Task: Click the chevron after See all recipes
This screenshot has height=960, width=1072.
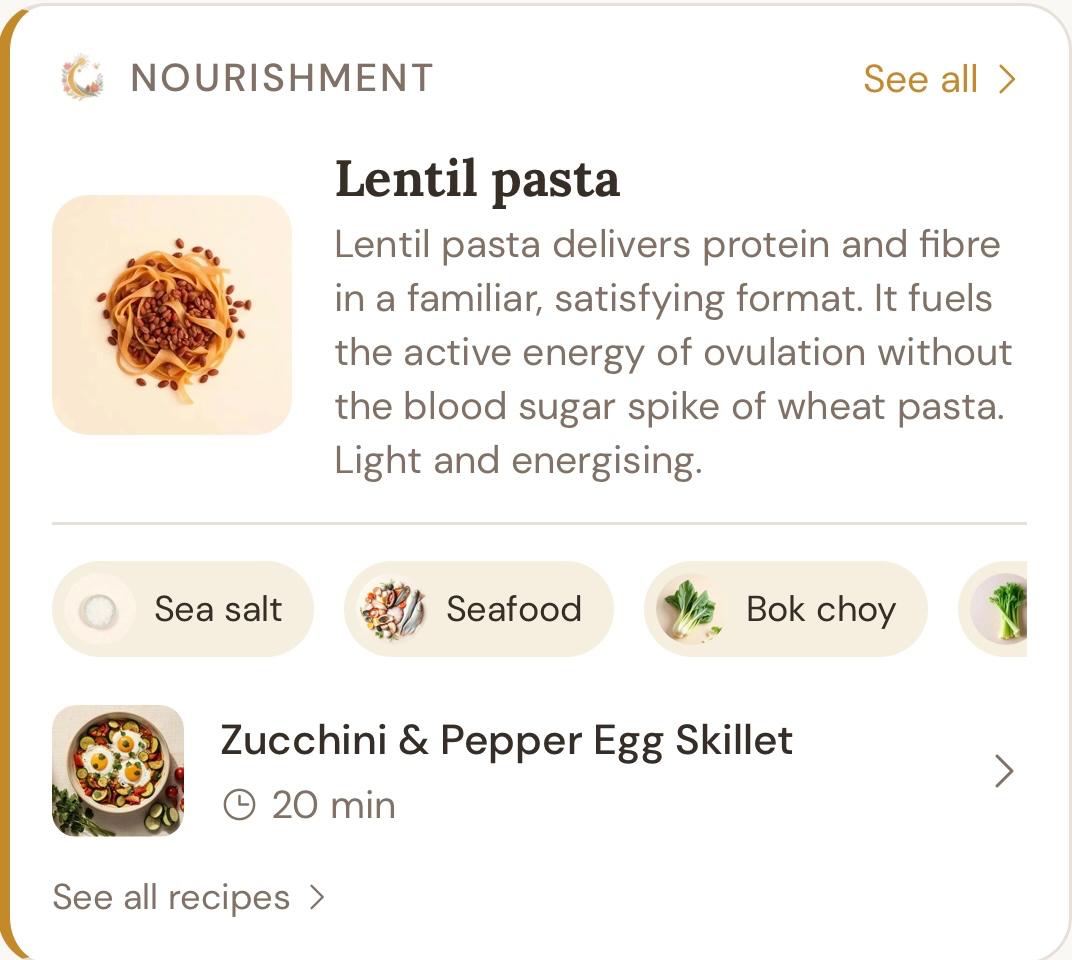Action: click(317, 897)
